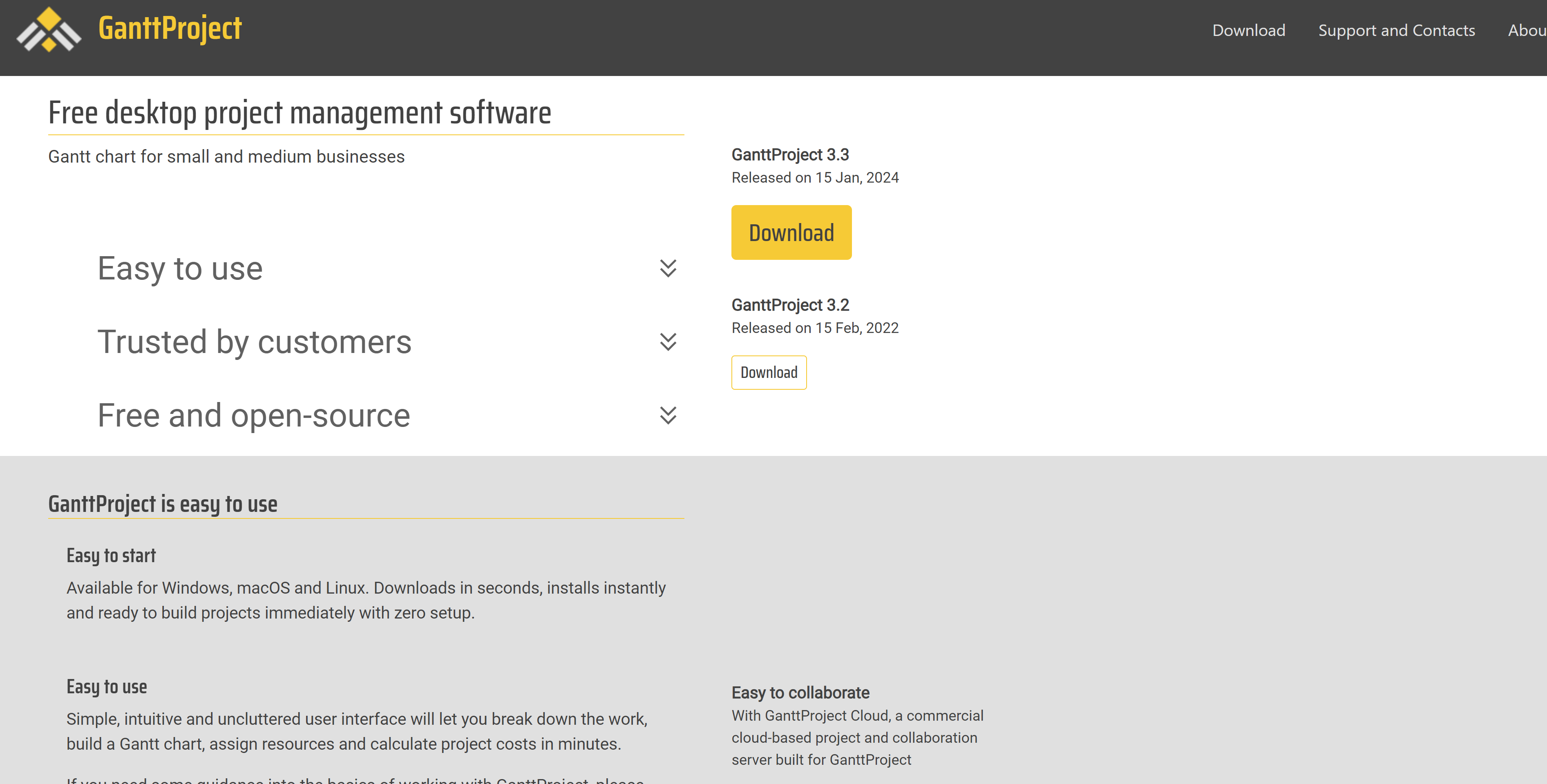1547x784 pixels.
Task: Click paragraph about Windows, macOS and Linux
Action: (367, 600)
